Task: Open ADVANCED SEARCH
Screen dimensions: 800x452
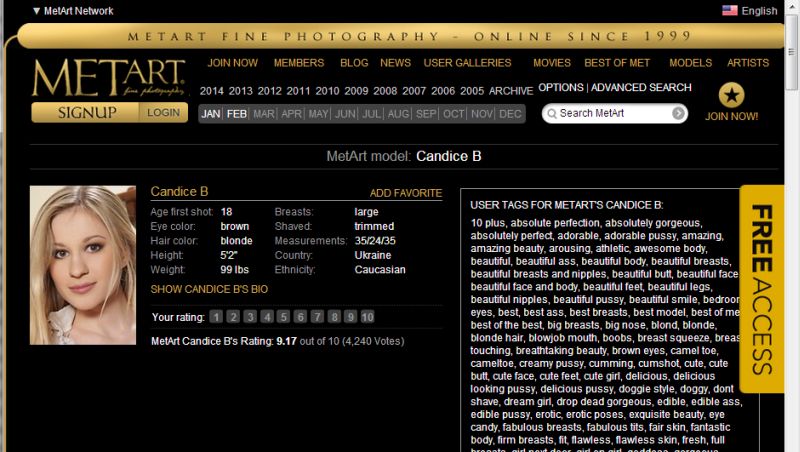Action: (641, 87)
